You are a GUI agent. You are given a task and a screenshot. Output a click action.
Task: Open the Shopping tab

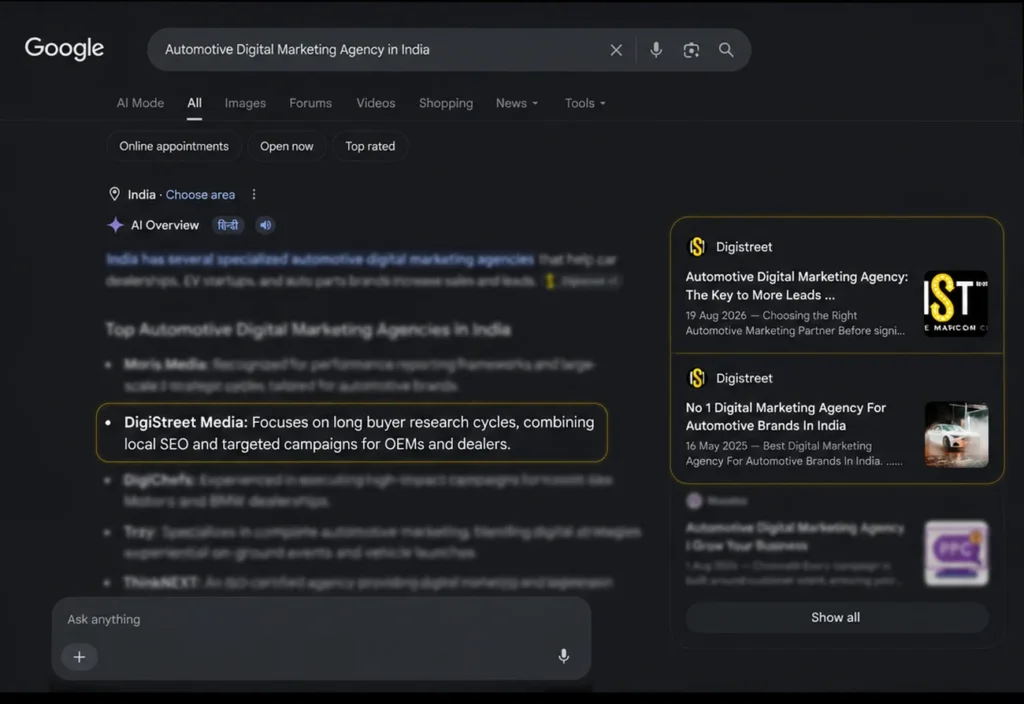446,103
